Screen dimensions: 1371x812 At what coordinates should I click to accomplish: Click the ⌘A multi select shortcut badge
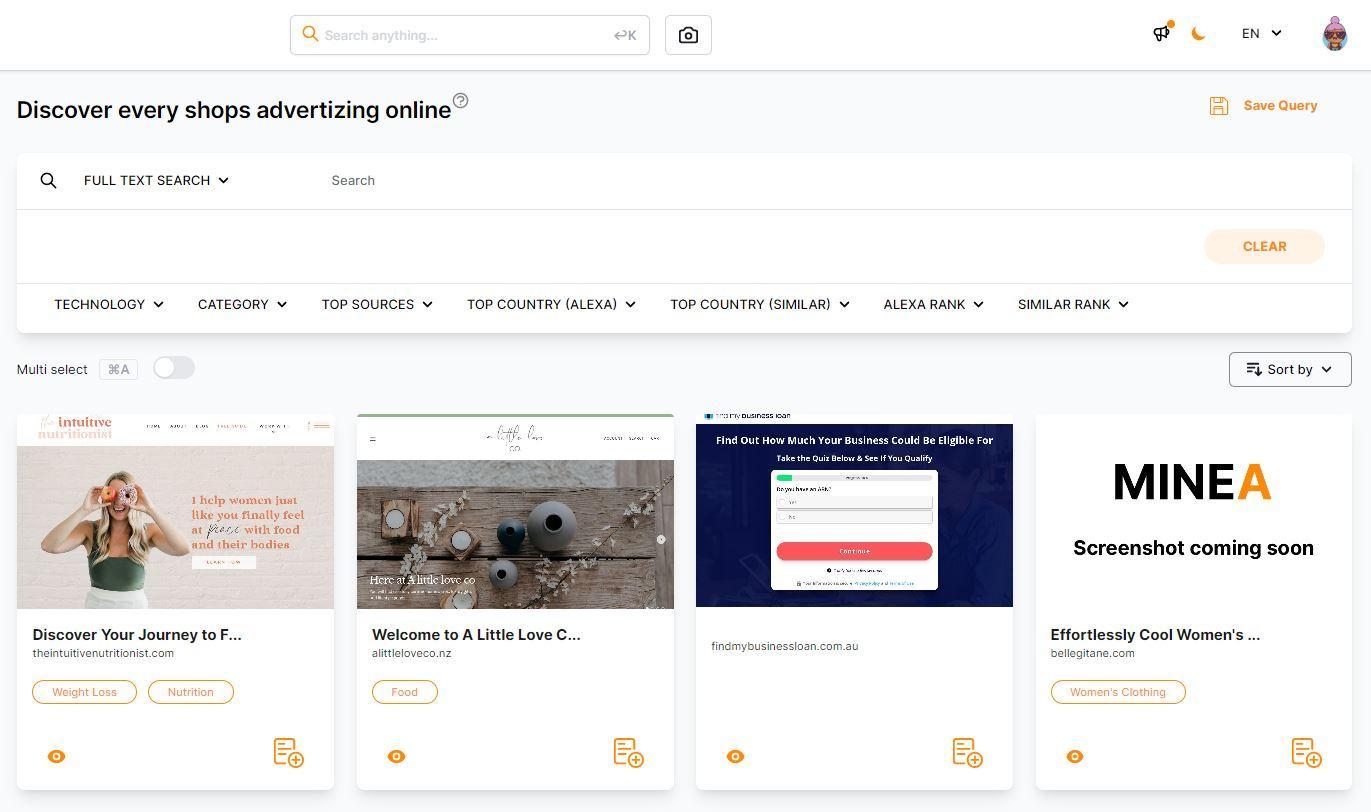coord(119,369)
